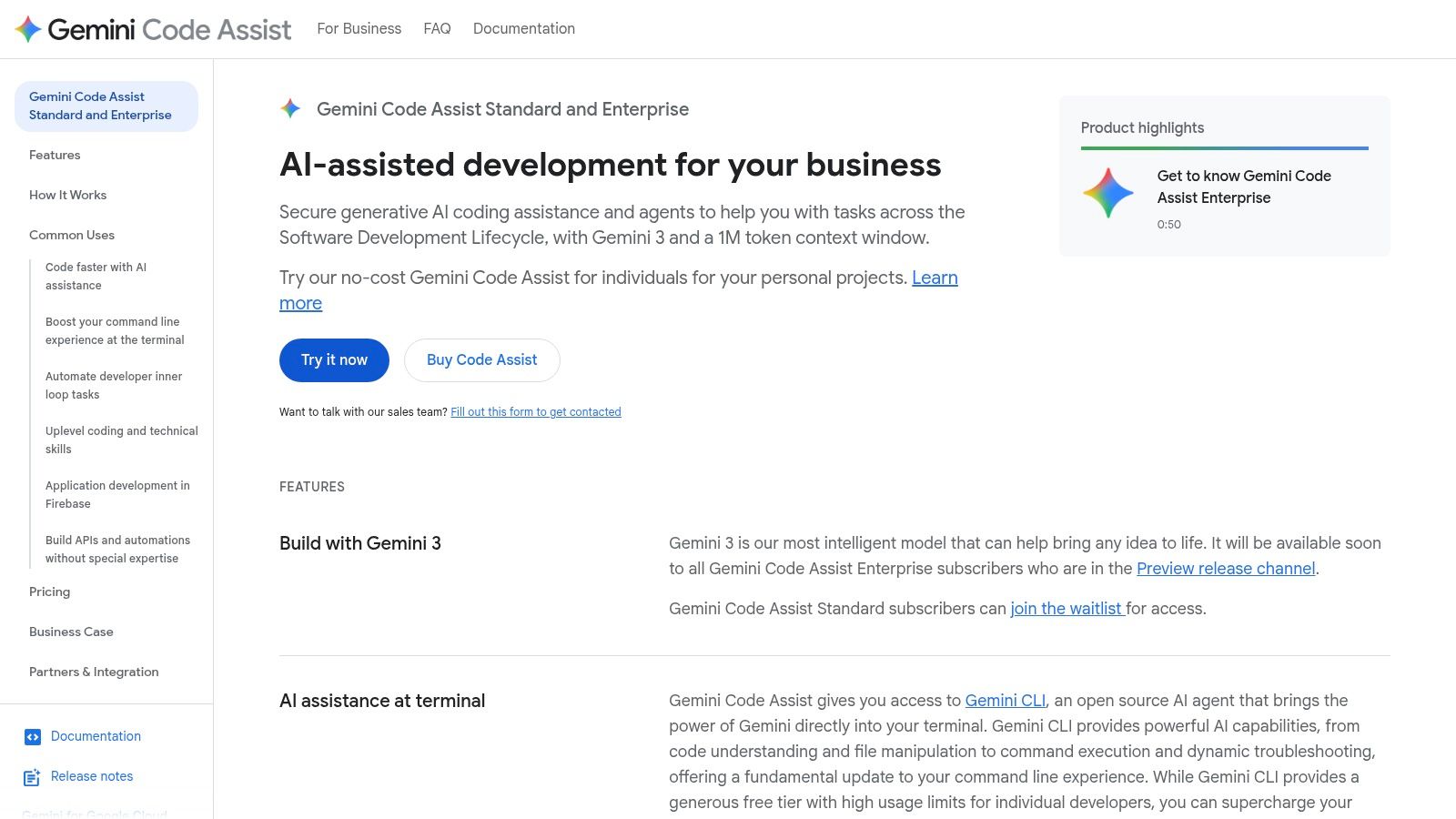
Task: Click Fill out this form to get contacted
Action: coord(535,411)
